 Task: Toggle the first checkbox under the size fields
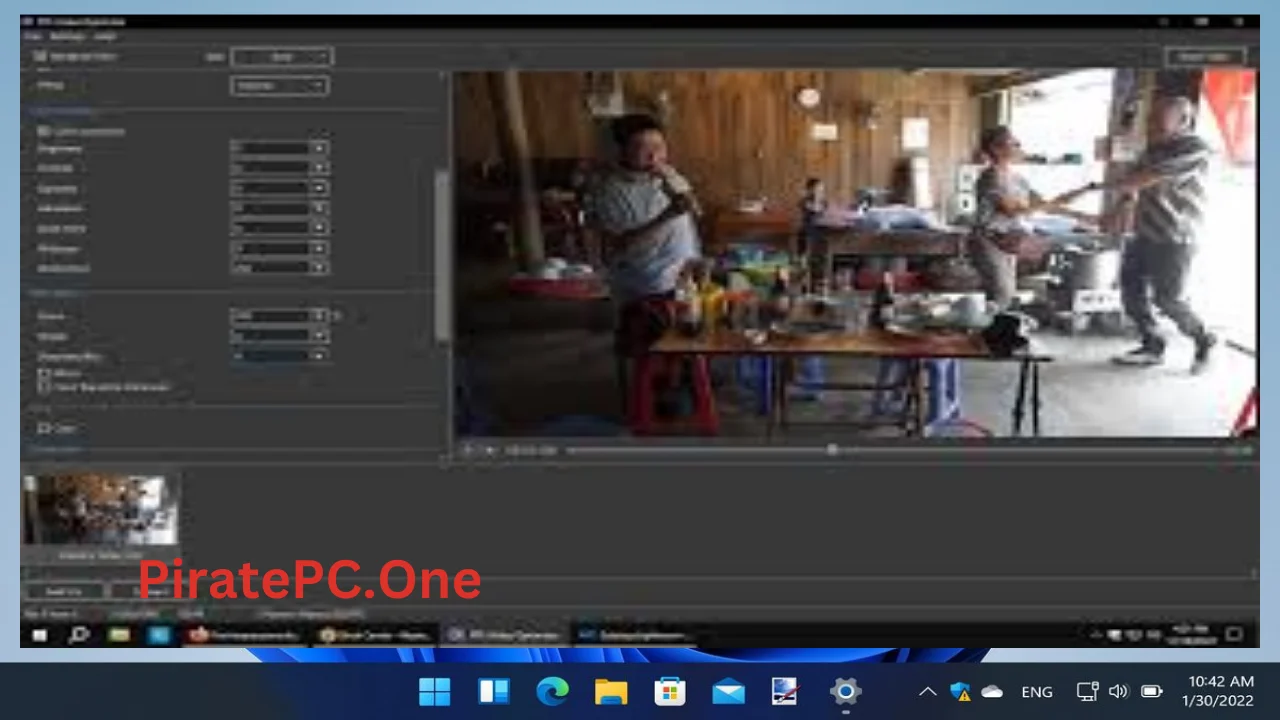[43, 374]
